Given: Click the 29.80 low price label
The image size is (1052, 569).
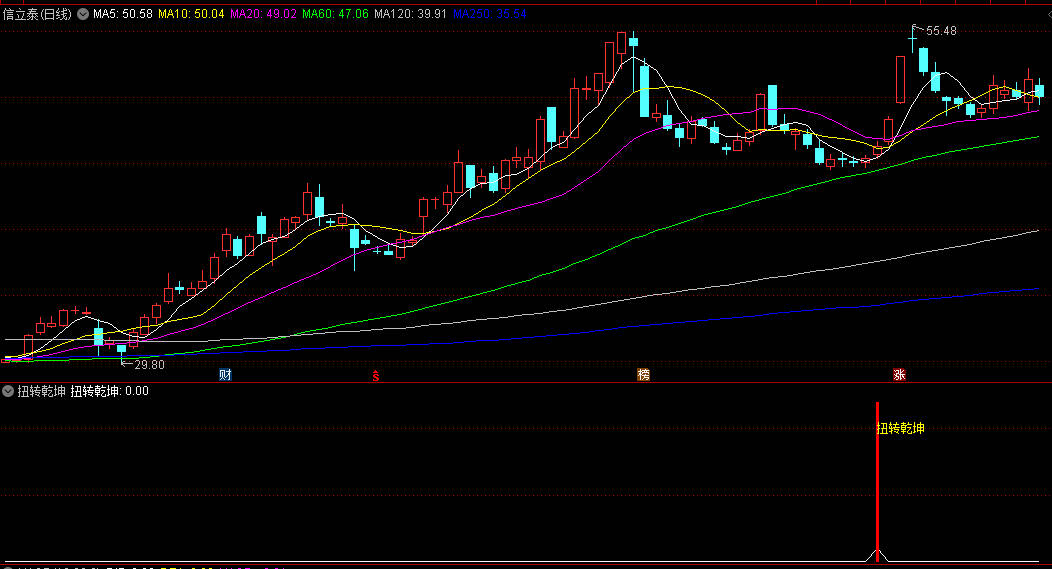Looking at the screenshot, I should point(150,364).
